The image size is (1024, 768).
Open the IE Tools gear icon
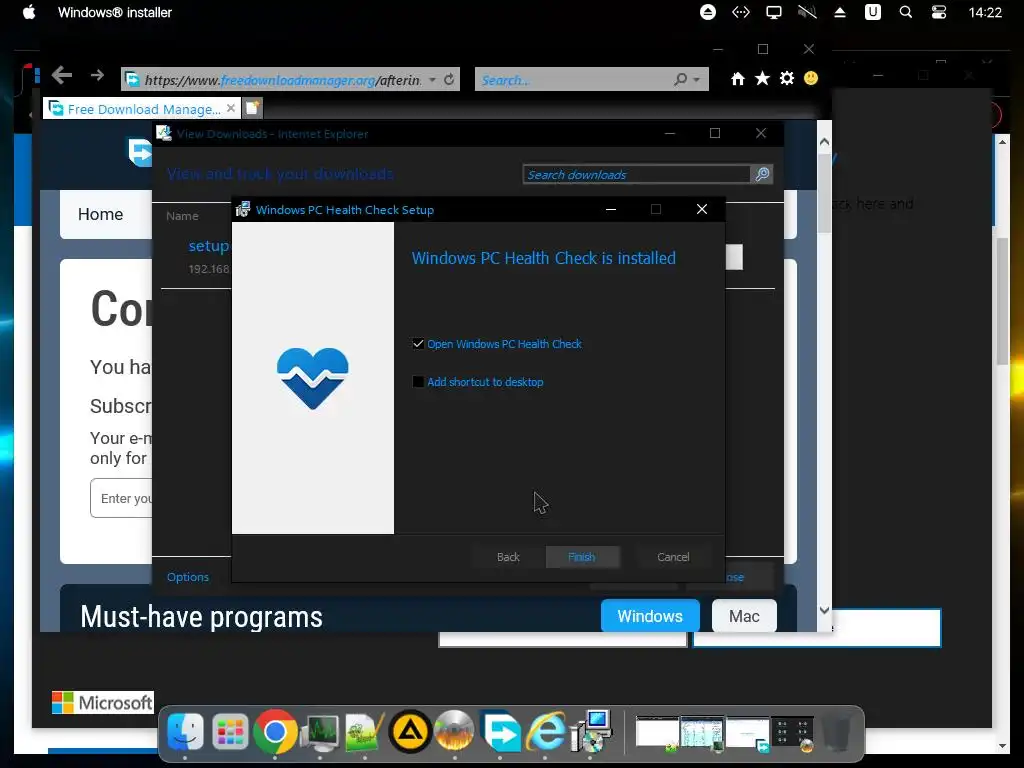[x=787, y=78]
